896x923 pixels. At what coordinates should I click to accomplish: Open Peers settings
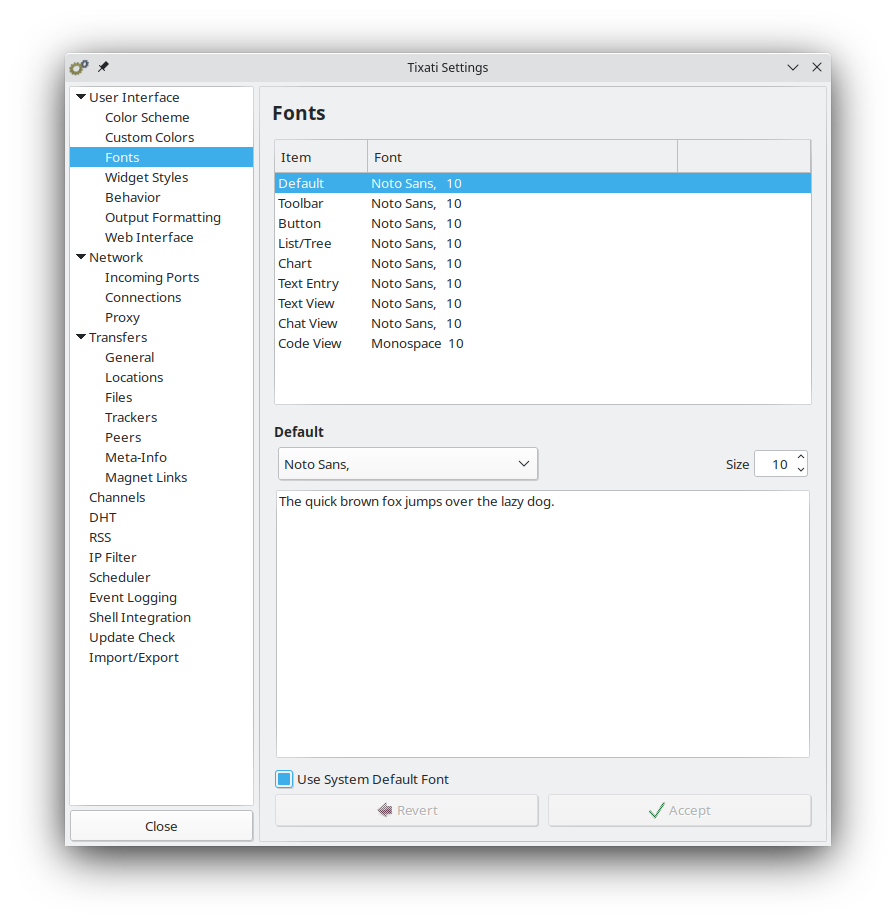123,437
